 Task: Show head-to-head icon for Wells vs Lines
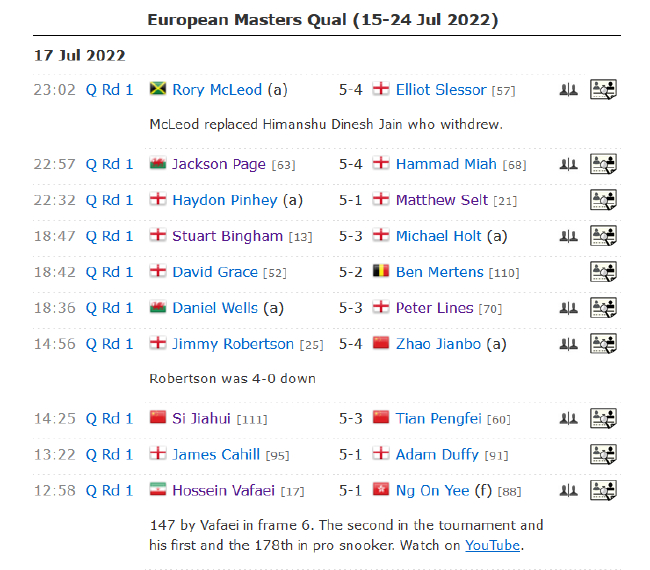click(568, 308)
